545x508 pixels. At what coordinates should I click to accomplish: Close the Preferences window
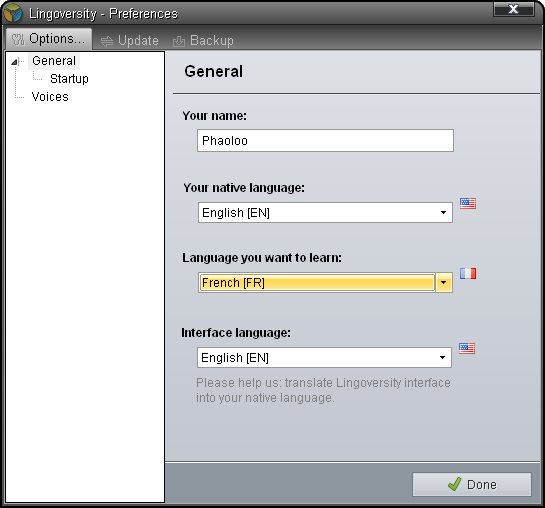coord(513,9)
